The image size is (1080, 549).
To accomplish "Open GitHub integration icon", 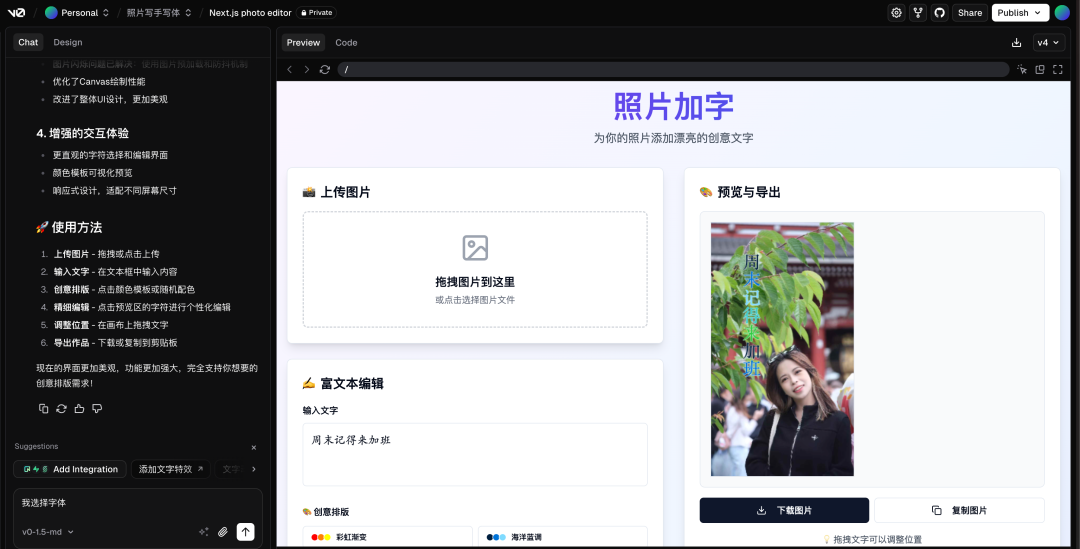I will coord(939,12).
